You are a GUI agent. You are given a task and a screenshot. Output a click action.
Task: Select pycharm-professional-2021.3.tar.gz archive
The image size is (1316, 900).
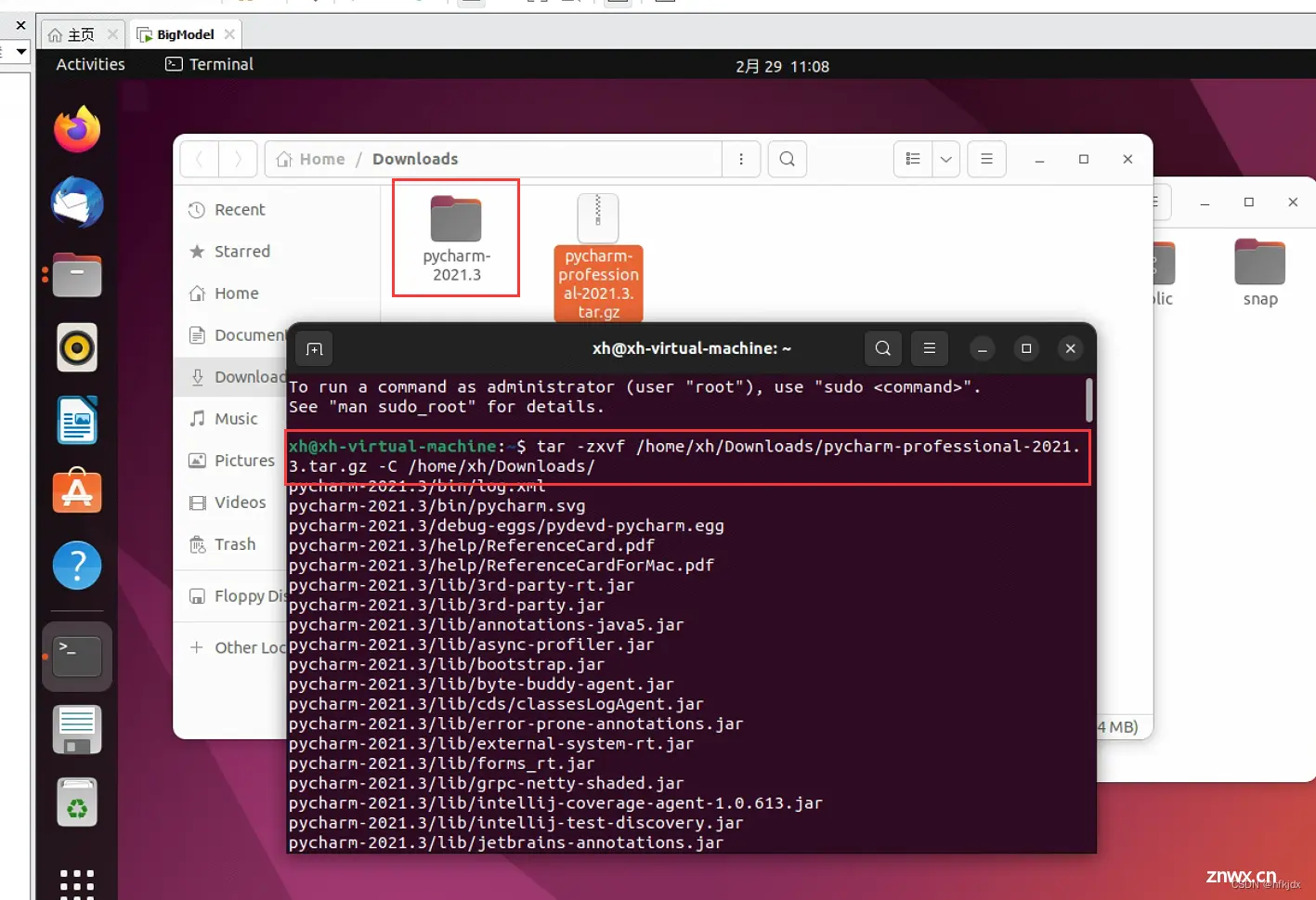[598, 257]
